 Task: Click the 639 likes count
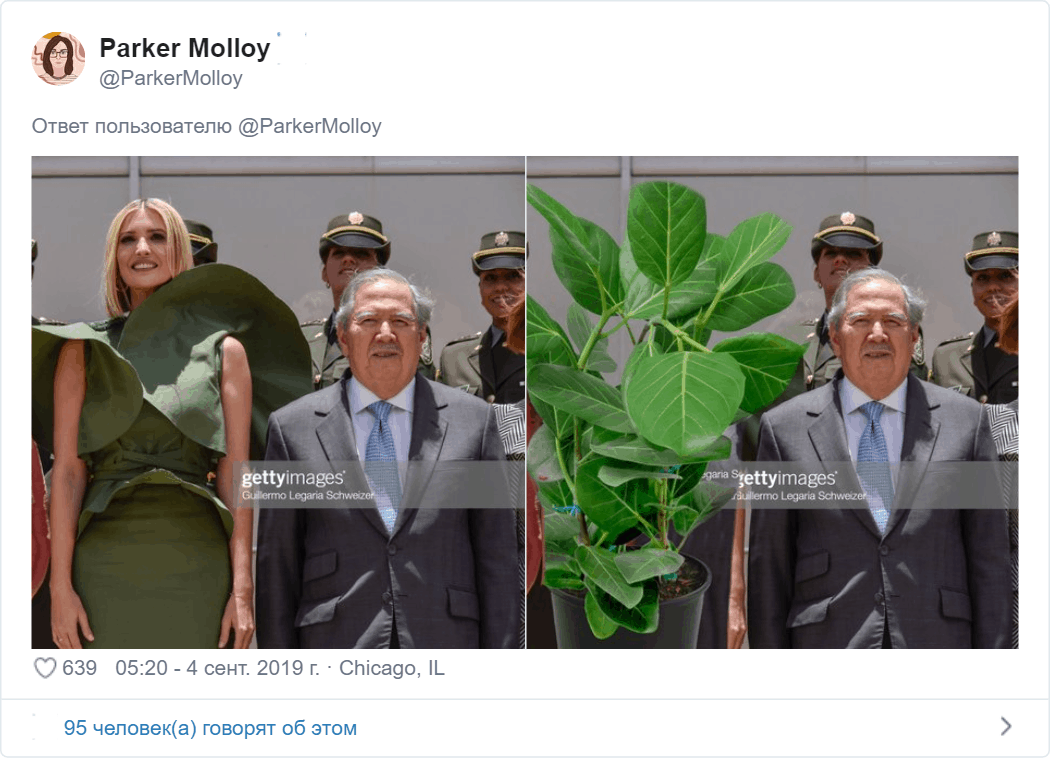[x=79, y=668]
